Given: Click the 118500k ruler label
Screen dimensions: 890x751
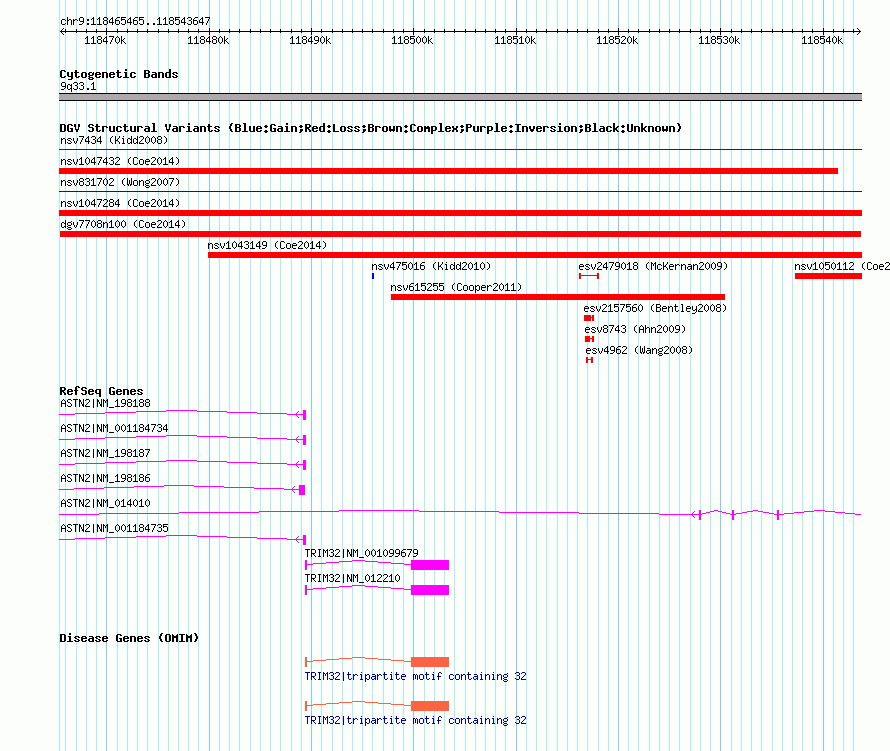Looking at the screenshot, I should (x=412, y=41).
